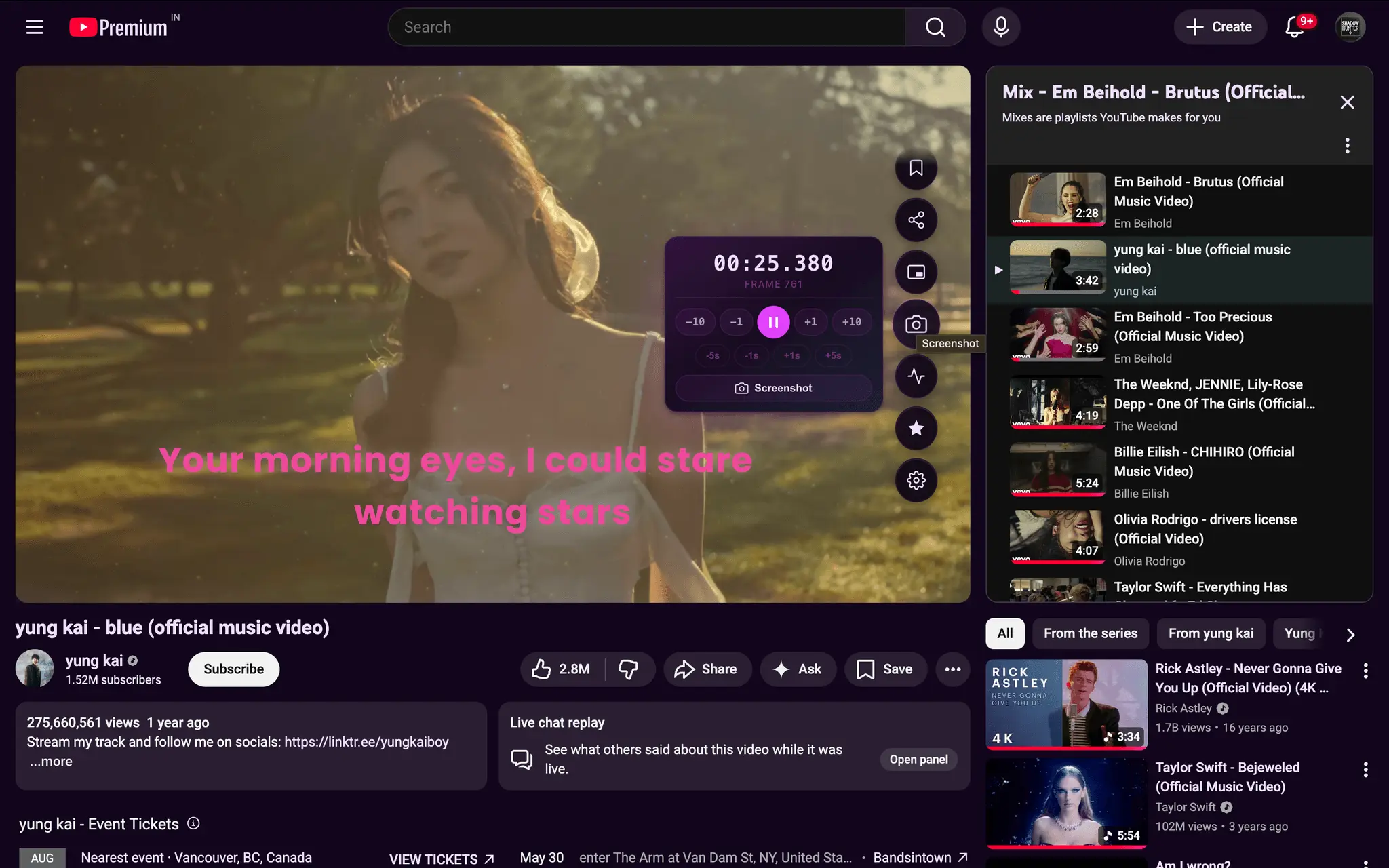The image size is (1389, 868).
Task: Show more filter chips with right arrow
Action: pos(1350,635)
